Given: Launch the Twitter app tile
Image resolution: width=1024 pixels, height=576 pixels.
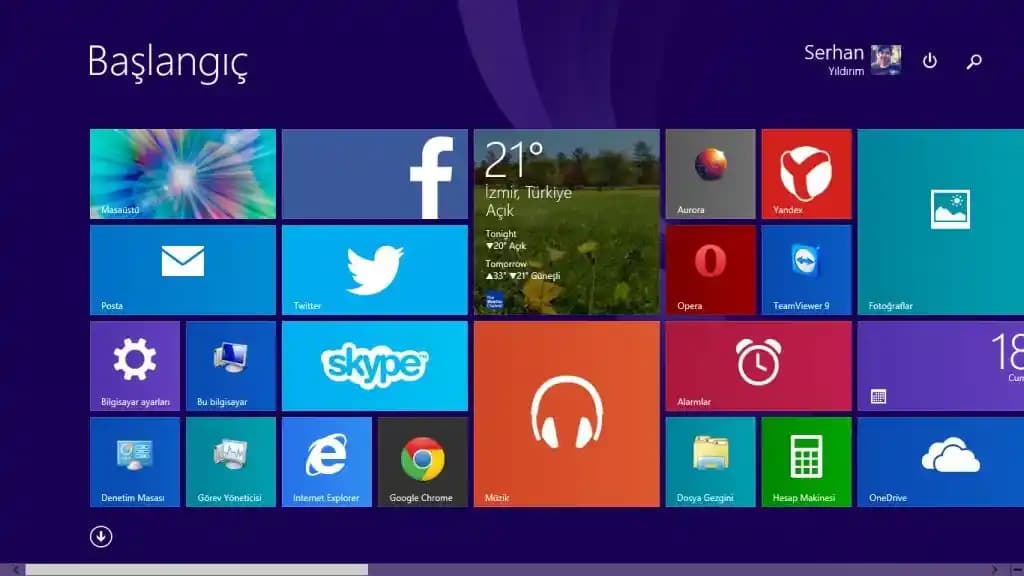Looking at the screenshot, I should (x=374, y=270).
